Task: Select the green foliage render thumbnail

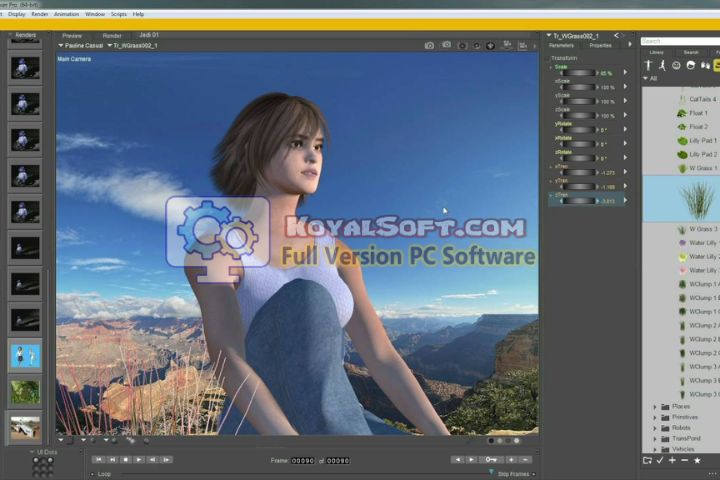Action: (x=25, y=392)
